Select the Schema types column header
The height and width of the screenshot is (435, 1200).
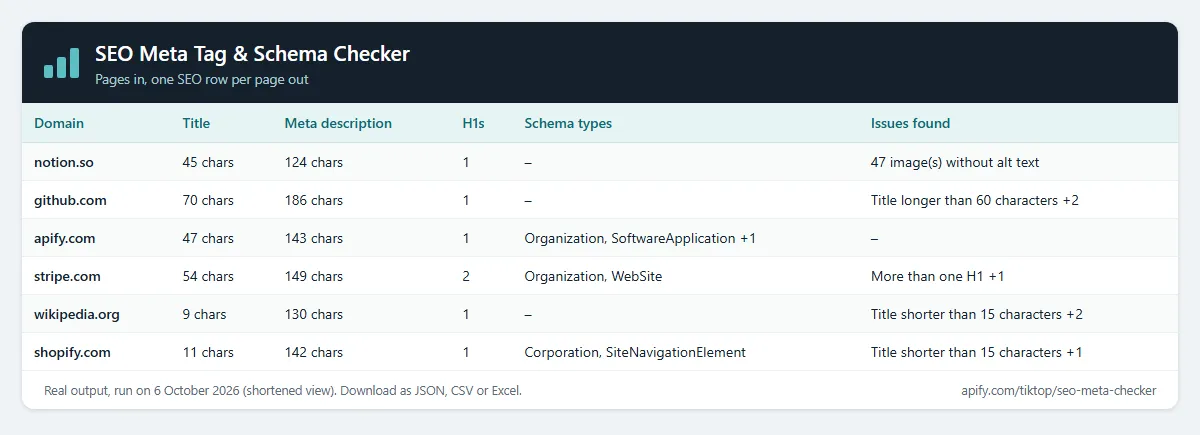[x=568, y=124]
